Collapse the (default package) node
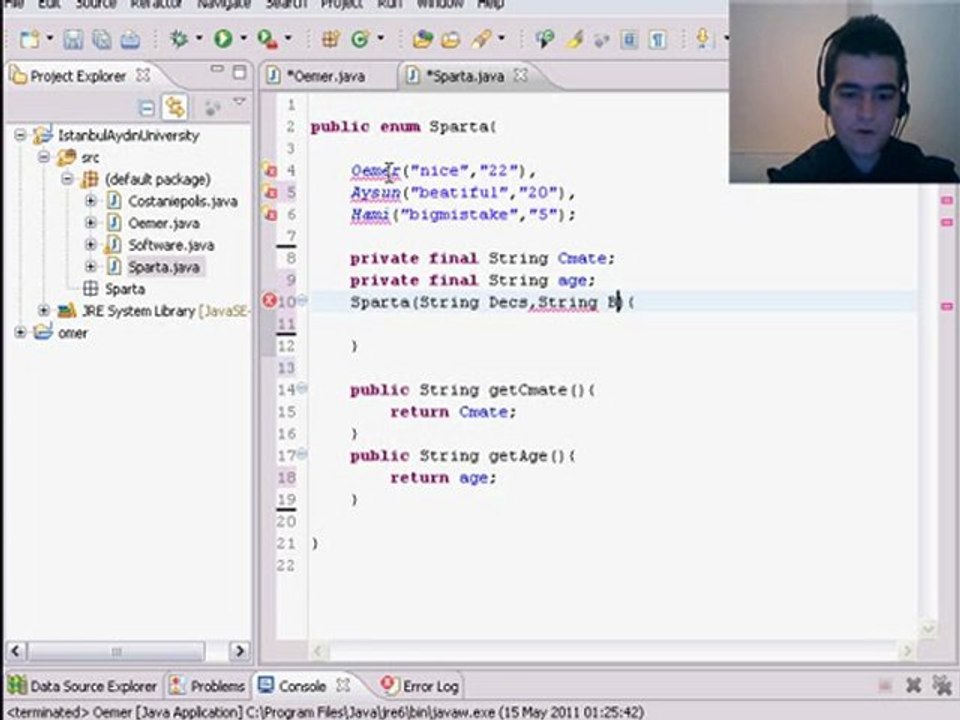This screenshot has width=960, height=720. (67, 179)
